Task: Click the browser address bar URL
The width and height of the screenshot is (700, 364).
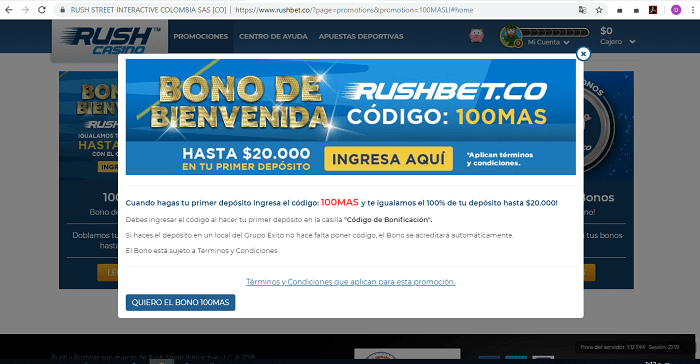Action: tap(354, 10)
